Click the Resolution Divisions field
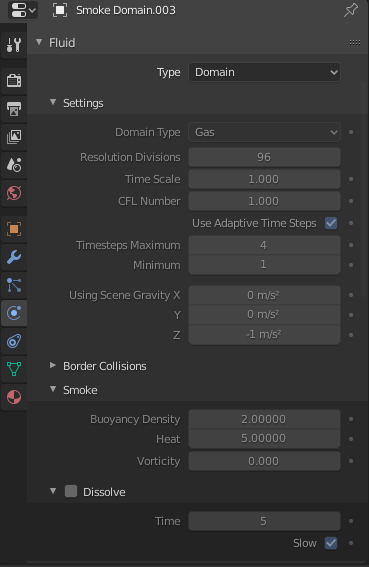369x567 pixels. (264, 157)
